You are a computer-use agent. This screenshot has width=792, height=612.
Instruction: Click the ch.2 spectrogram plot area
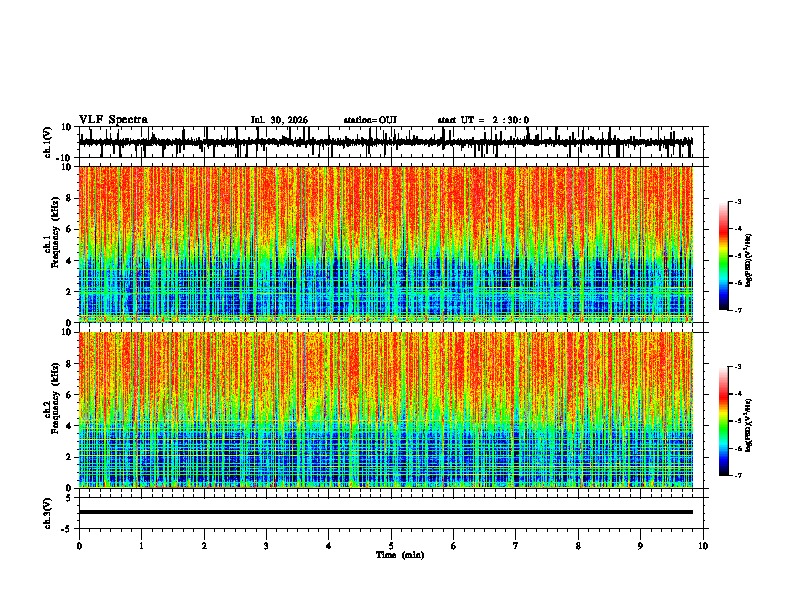[386, 410]
